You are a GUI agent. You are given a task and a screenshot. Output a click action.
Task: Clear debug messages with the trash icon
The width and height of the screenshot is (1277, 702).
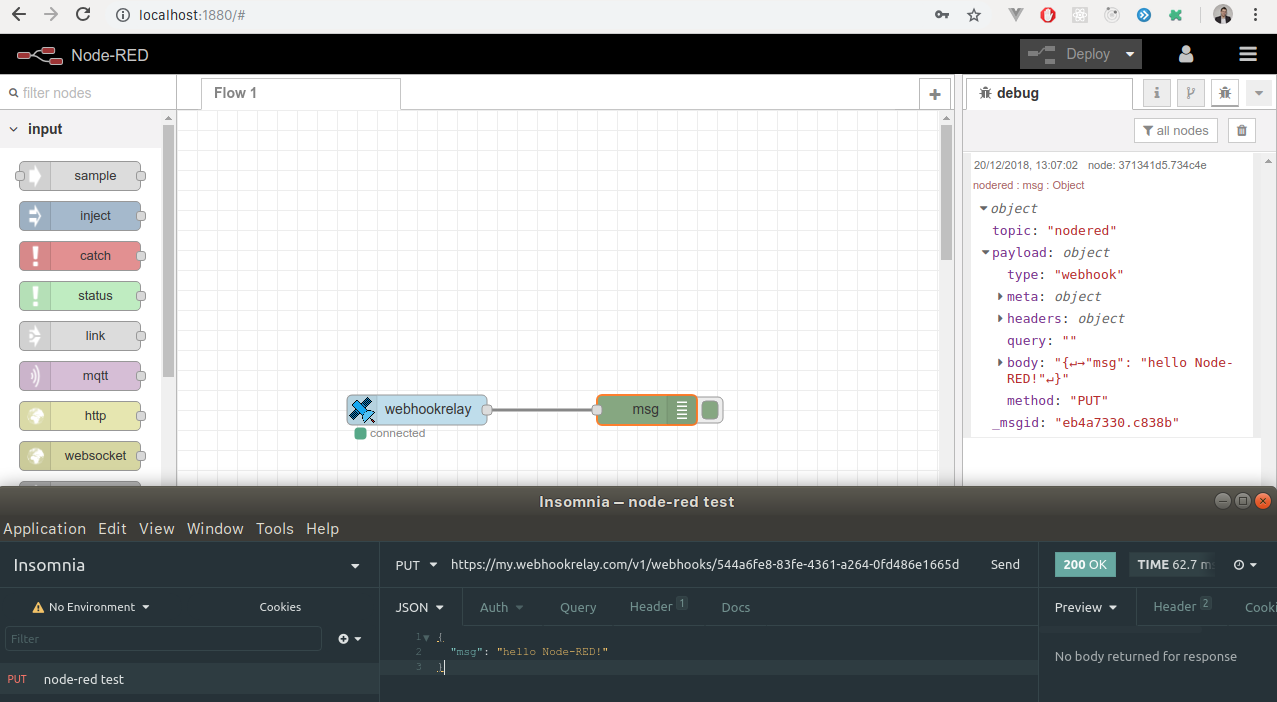[1241, 130]
